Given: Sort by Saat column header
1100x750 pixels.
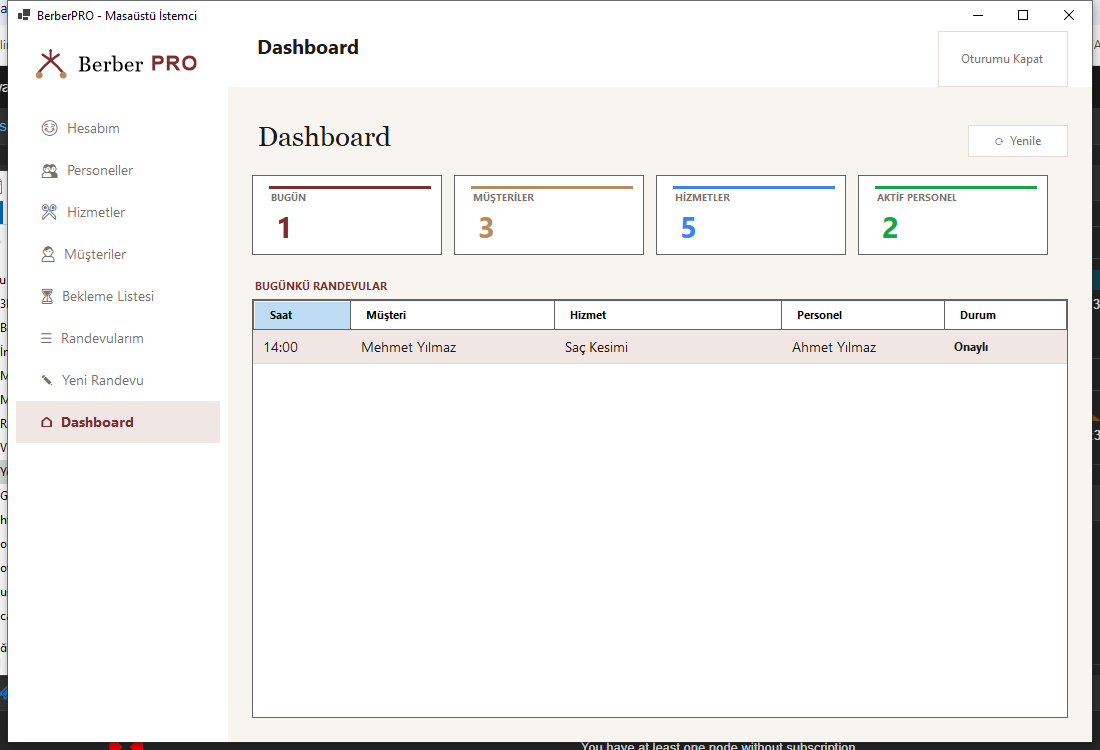Looking at the screenshot, I should [302, 315].
